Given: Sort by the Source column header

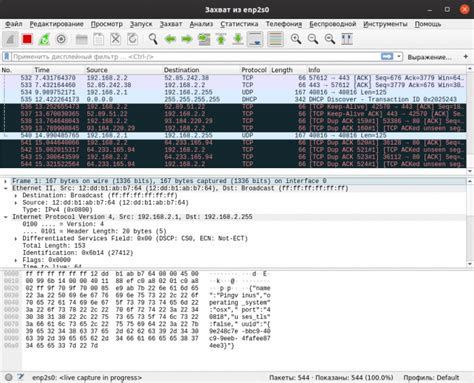Looking at the screenshot, I should [124, 70].
